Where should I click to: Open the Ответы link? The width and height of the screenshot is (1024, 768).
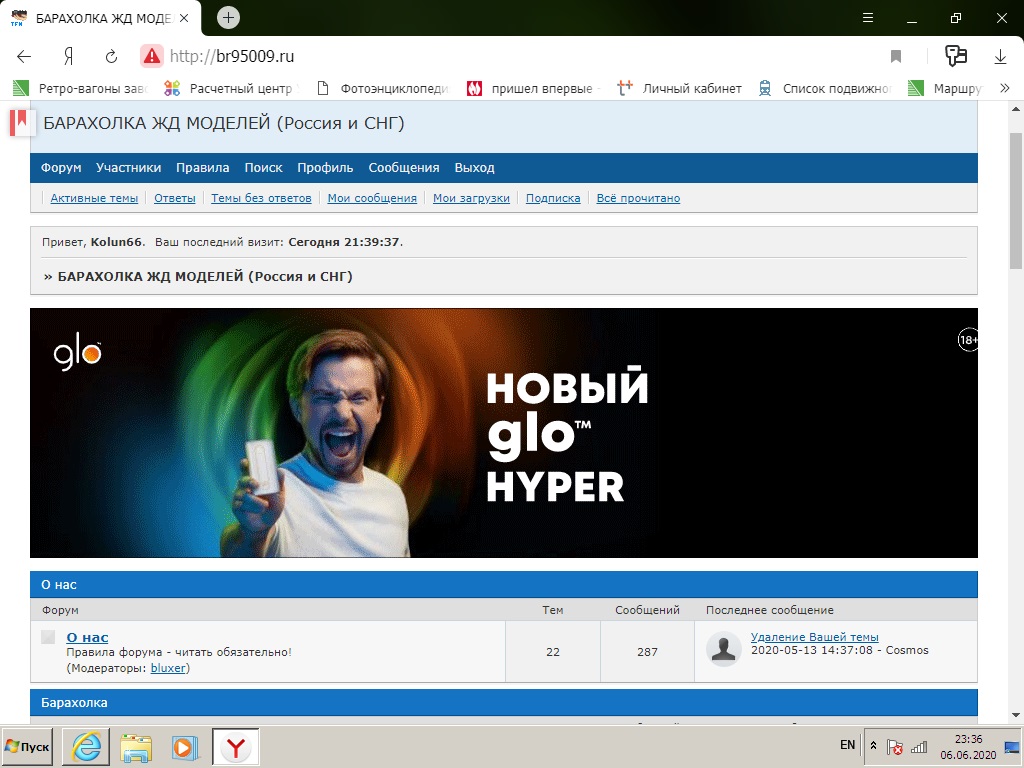tap(174, 198)
